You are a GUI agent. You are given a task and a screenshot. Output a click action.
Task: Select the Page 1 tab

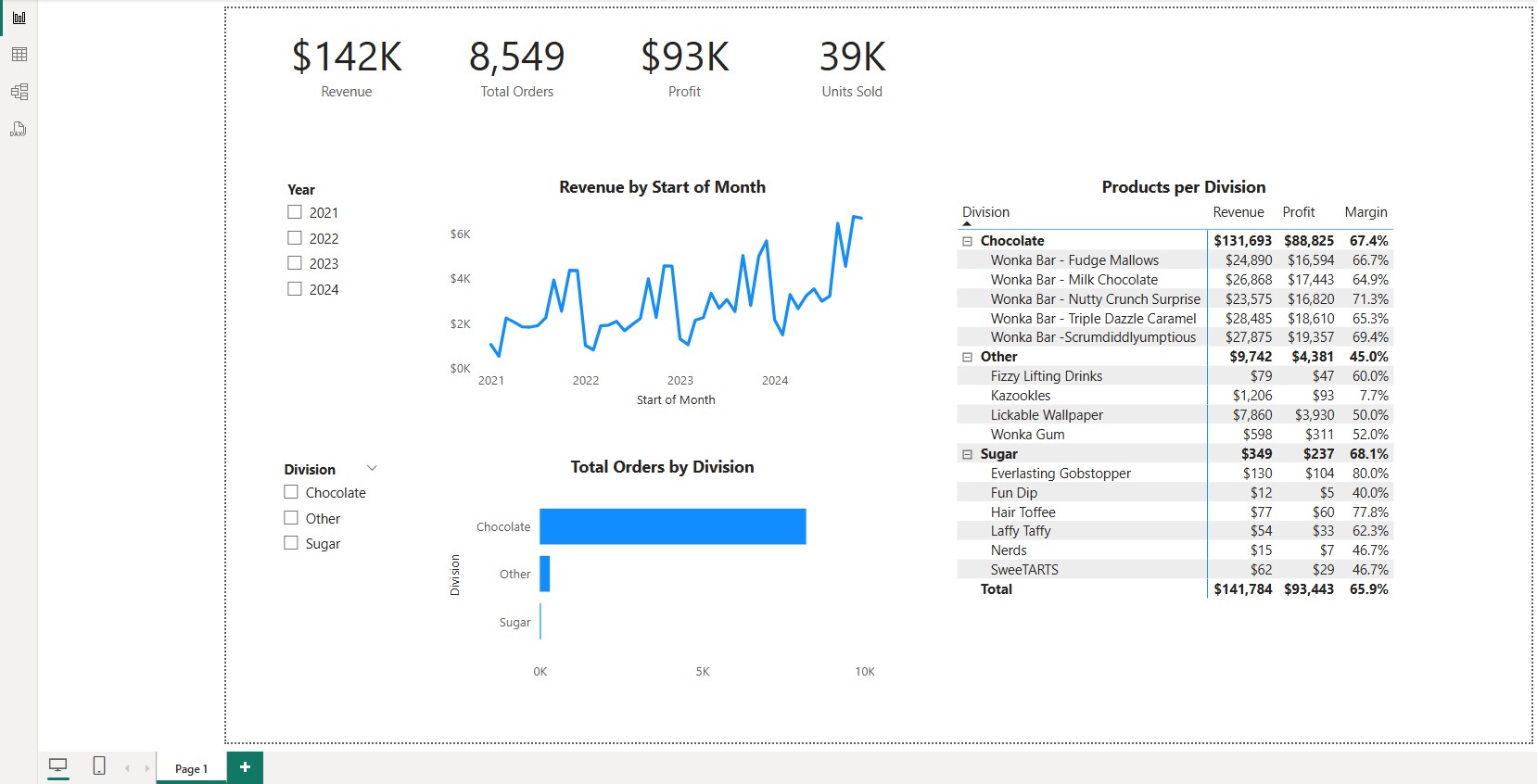point(191,768)
